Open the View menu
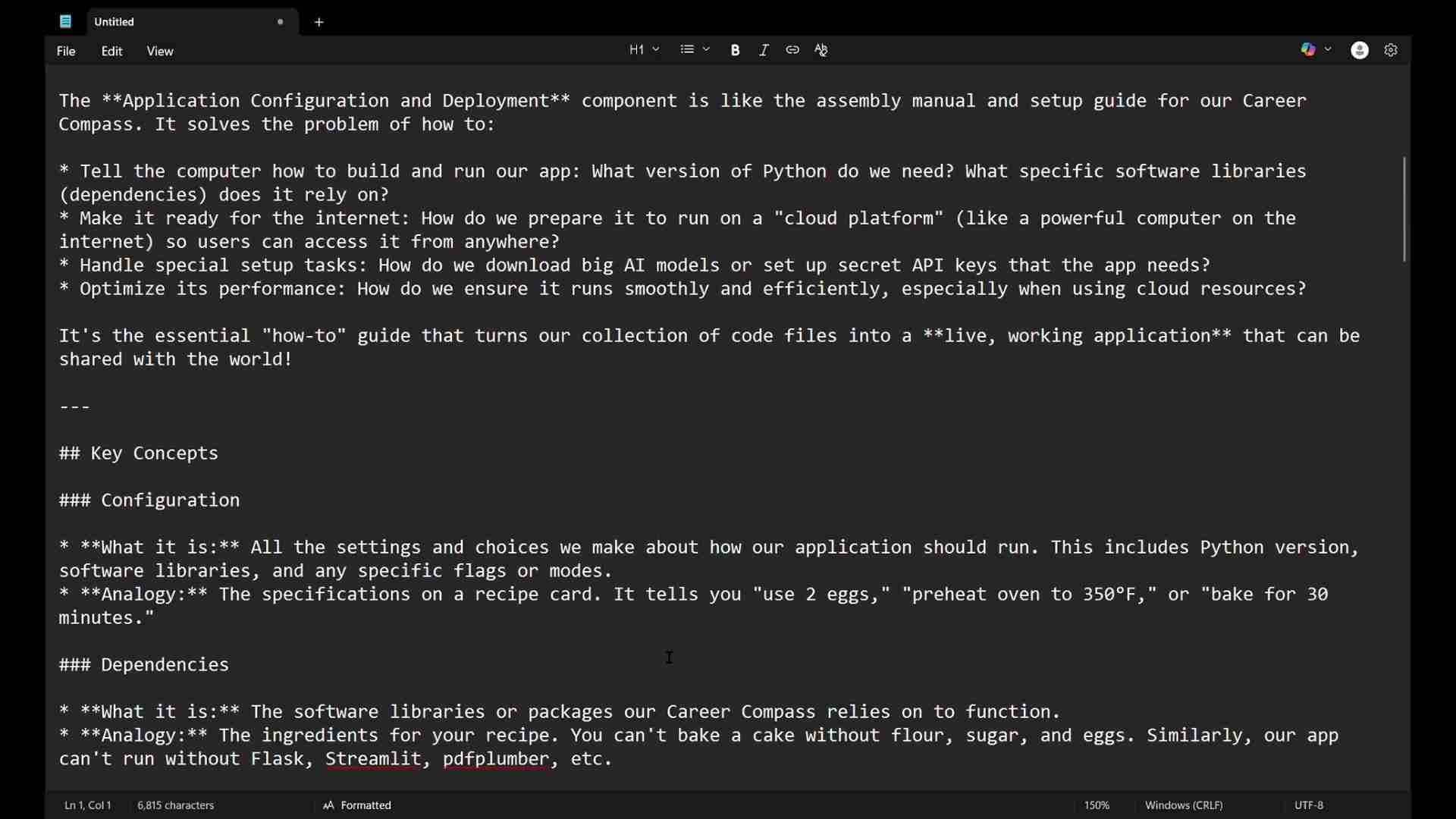 (x=160, y=52)
